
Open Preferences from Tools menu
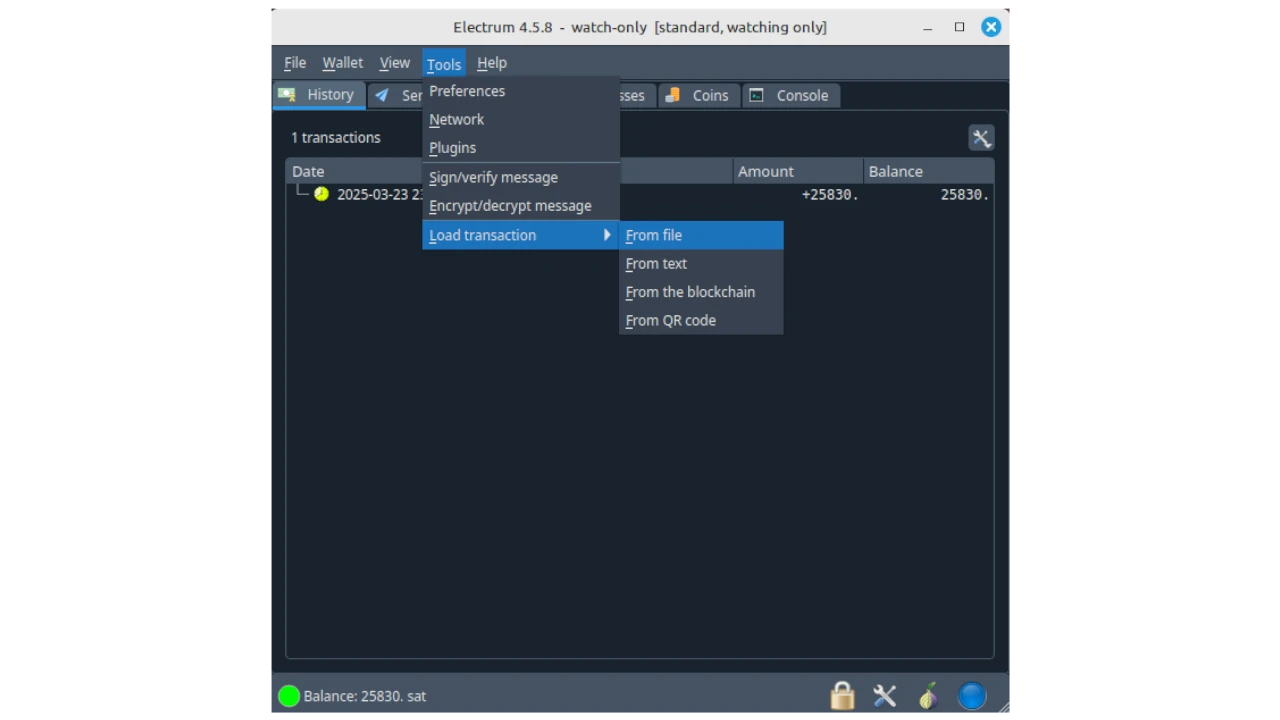[x=467, y=91]
